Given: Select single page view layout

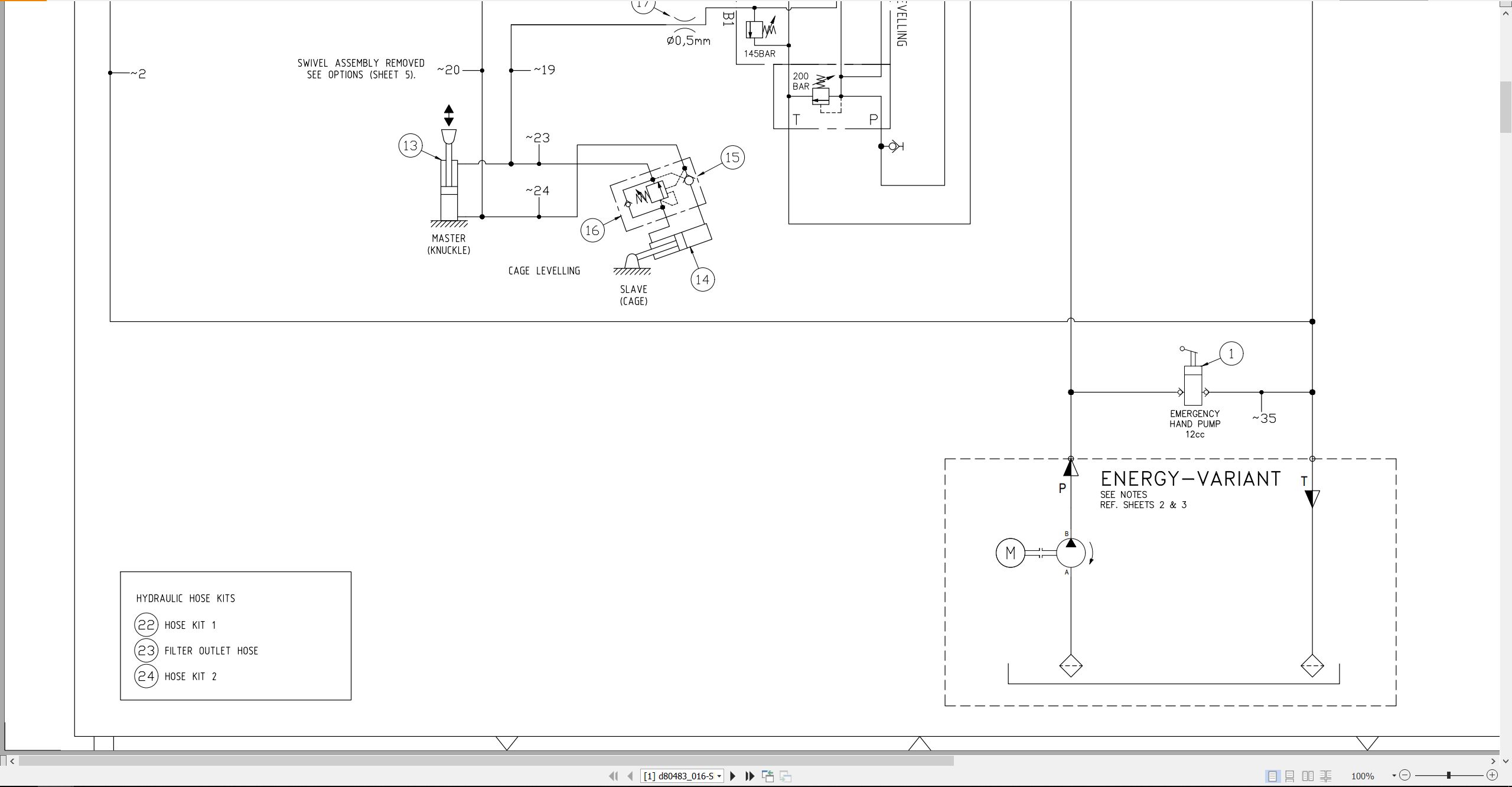Looking at the screenshot, I should click(1272, 776).
